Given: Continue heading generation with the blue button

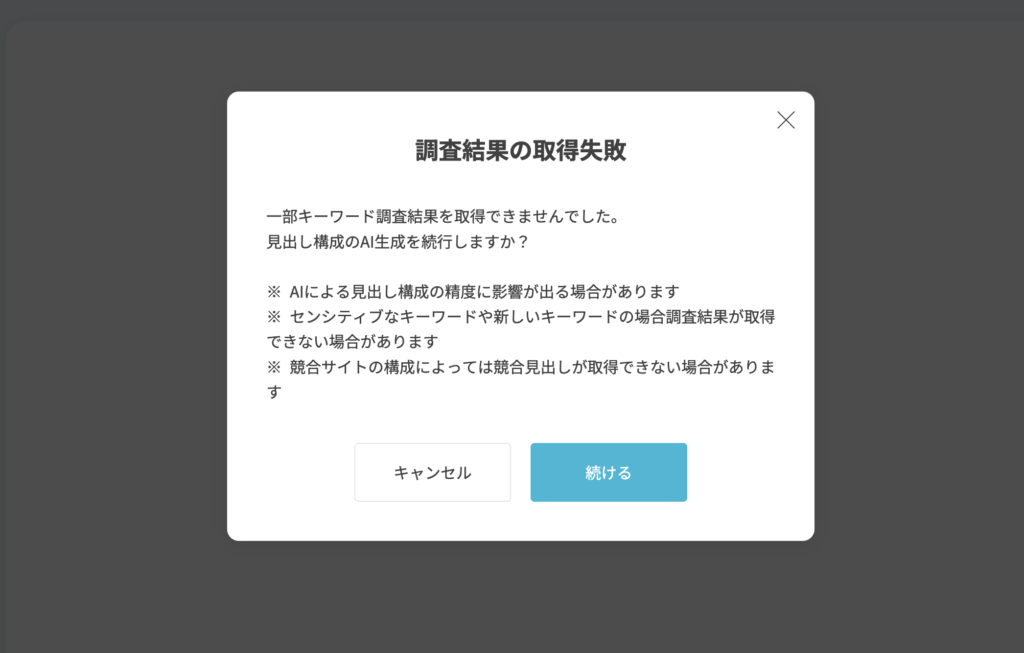Looking at the screenshot, I should (609, 472).
